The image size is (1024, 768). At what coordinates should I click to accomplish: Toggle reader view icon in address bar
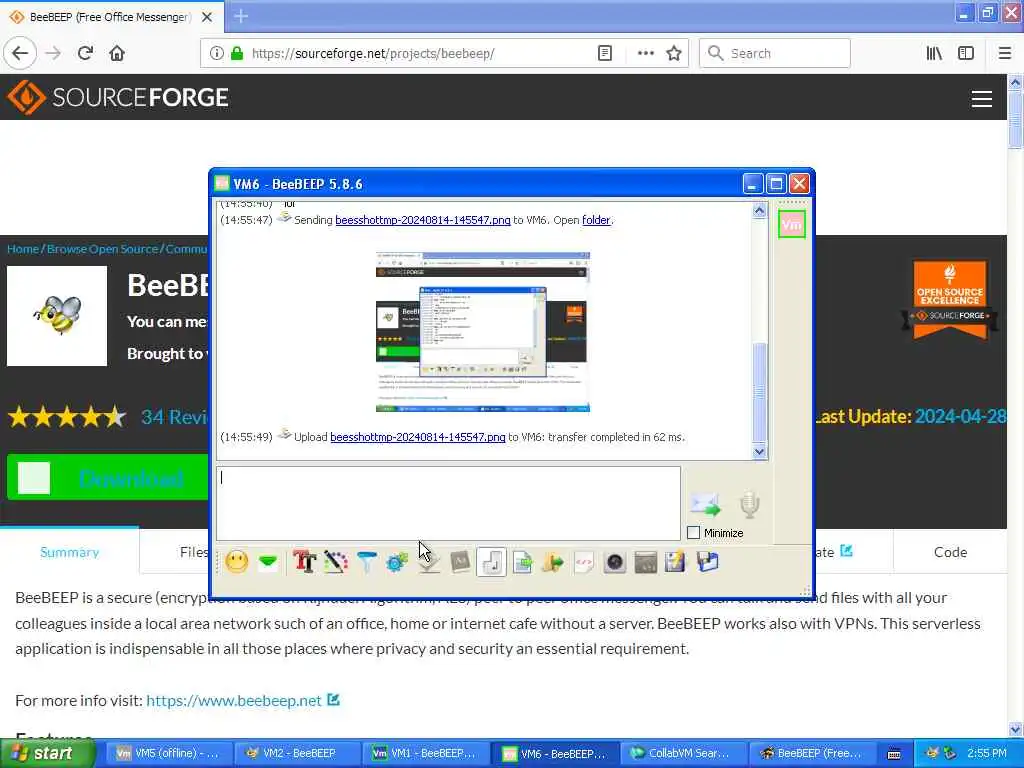coord(605,53)
